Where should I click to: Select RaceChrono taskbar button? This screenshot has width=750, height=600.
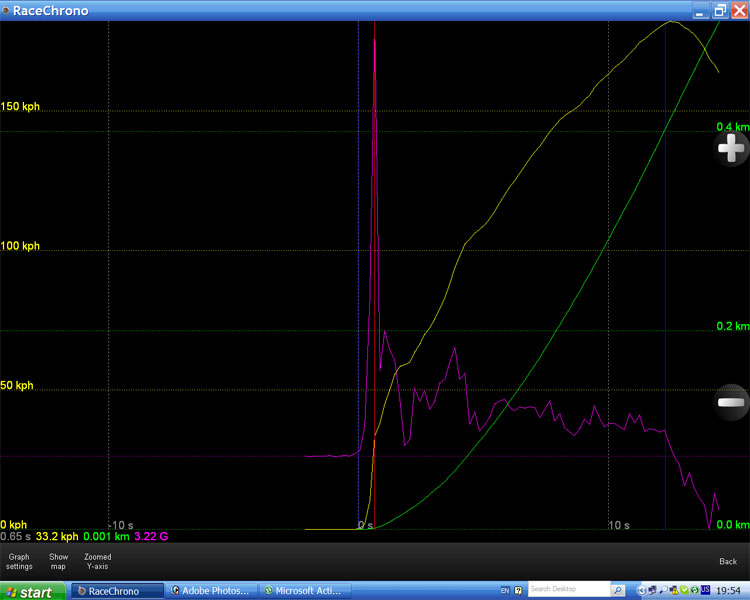coord(117,591)
